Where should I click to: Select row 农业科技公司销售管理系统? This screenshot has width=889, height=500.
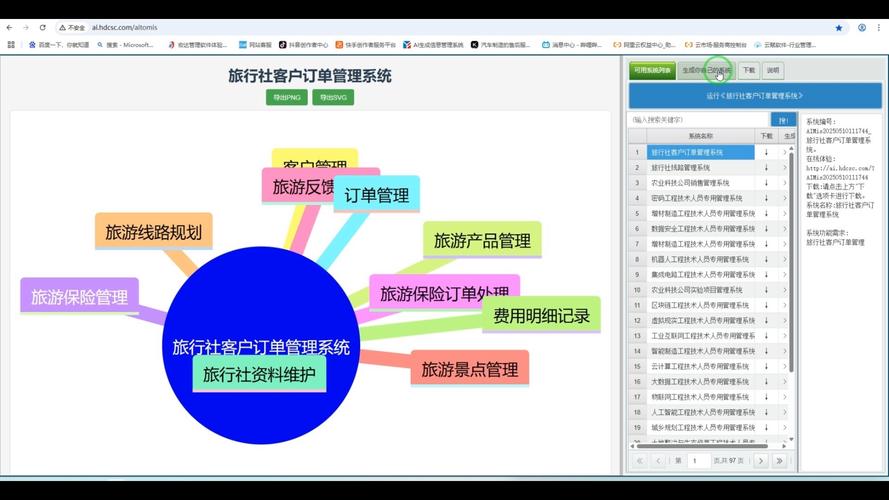pyautogui.click(x=701, y=183)
